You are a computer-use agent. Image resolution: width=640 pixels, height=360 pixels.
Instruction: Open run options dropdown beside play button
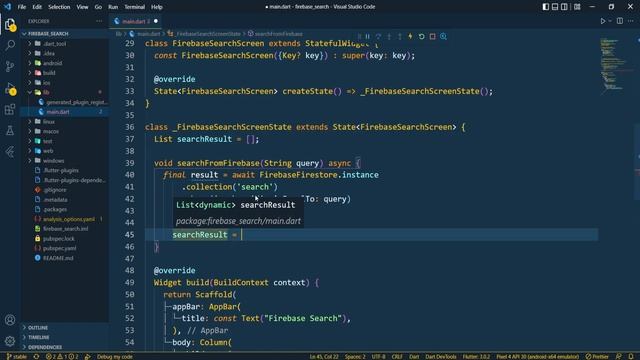pyautogui.click(x=610, y=21)
